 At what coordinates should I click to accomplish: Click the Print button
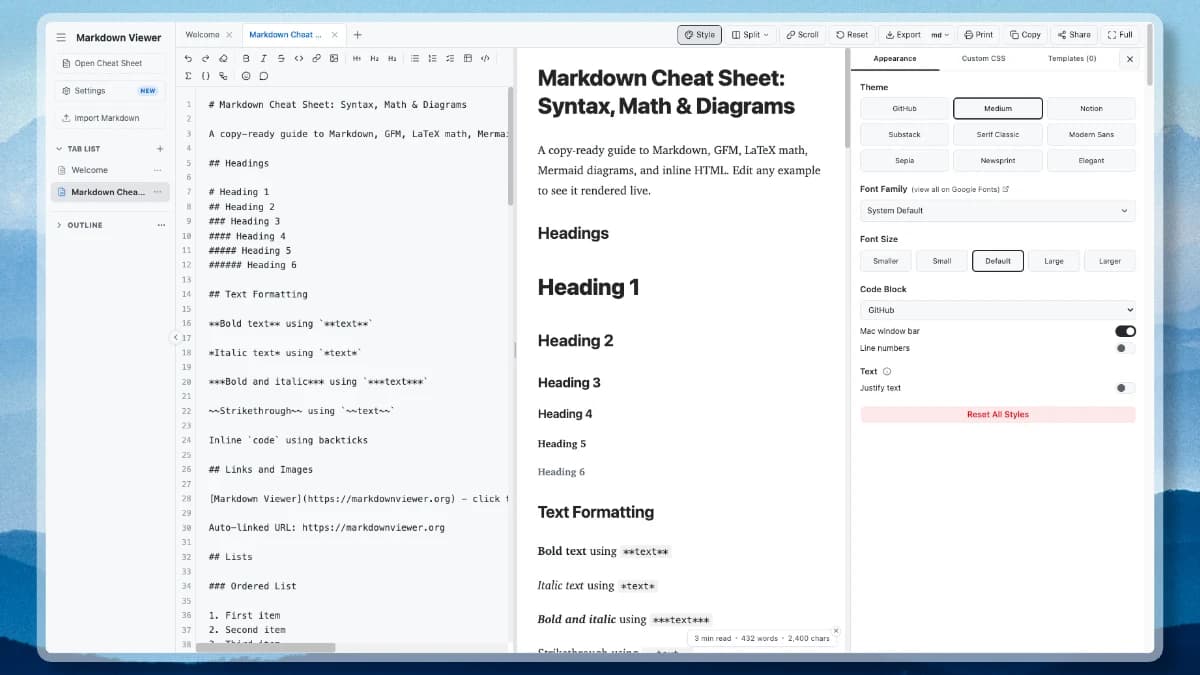(x=978, y=34)
